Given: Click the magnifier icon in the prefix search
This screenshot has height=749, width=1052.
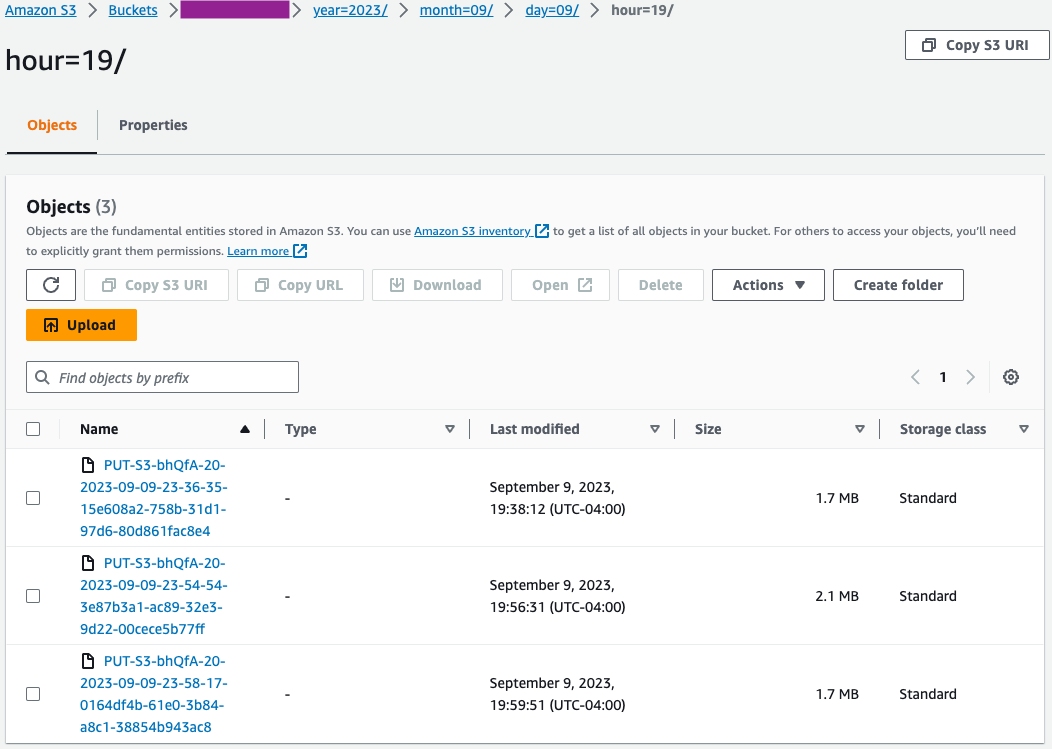Looking at the screenshot, I should click(x=42, y=377).
